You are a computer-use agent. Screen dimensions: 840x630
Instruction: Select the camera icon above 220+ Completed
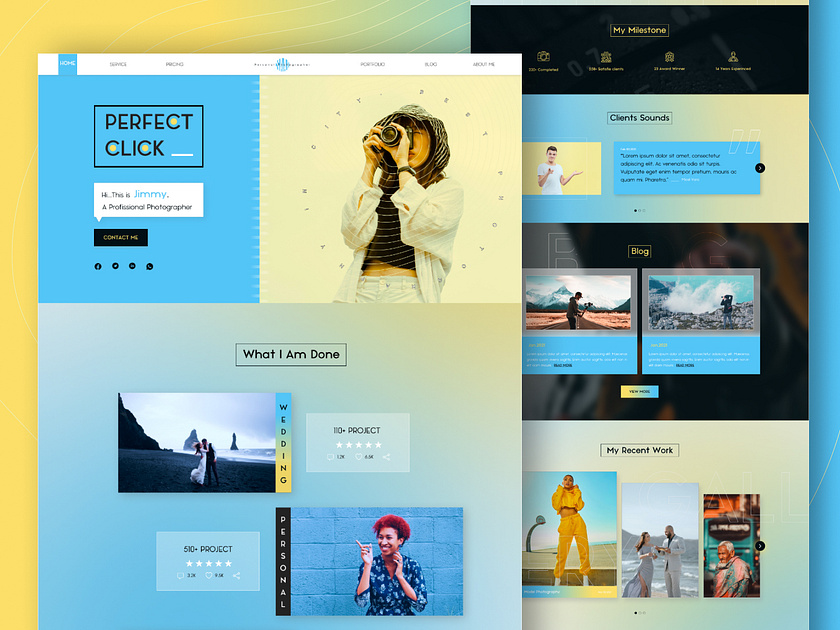543,56
